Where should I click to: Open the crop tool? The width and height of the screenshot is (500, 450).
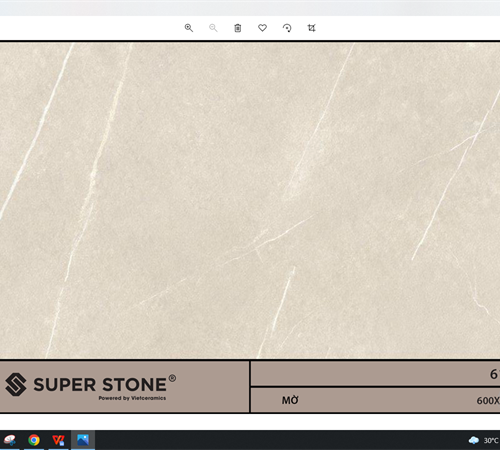pyautogui.click(x=311, y=28)
